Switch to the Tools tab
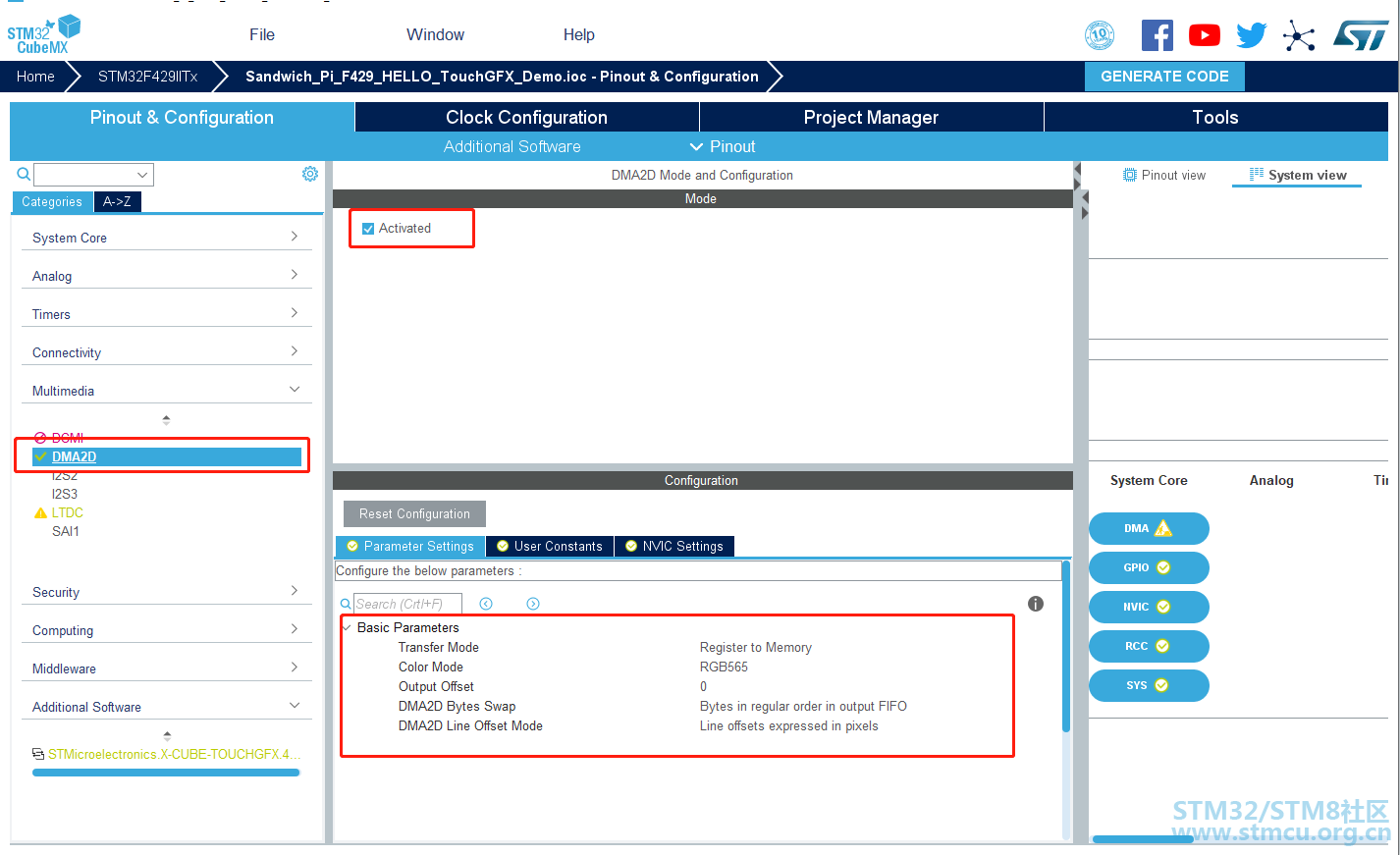Screen dimensions: 1400x855 click(1215, 117)
